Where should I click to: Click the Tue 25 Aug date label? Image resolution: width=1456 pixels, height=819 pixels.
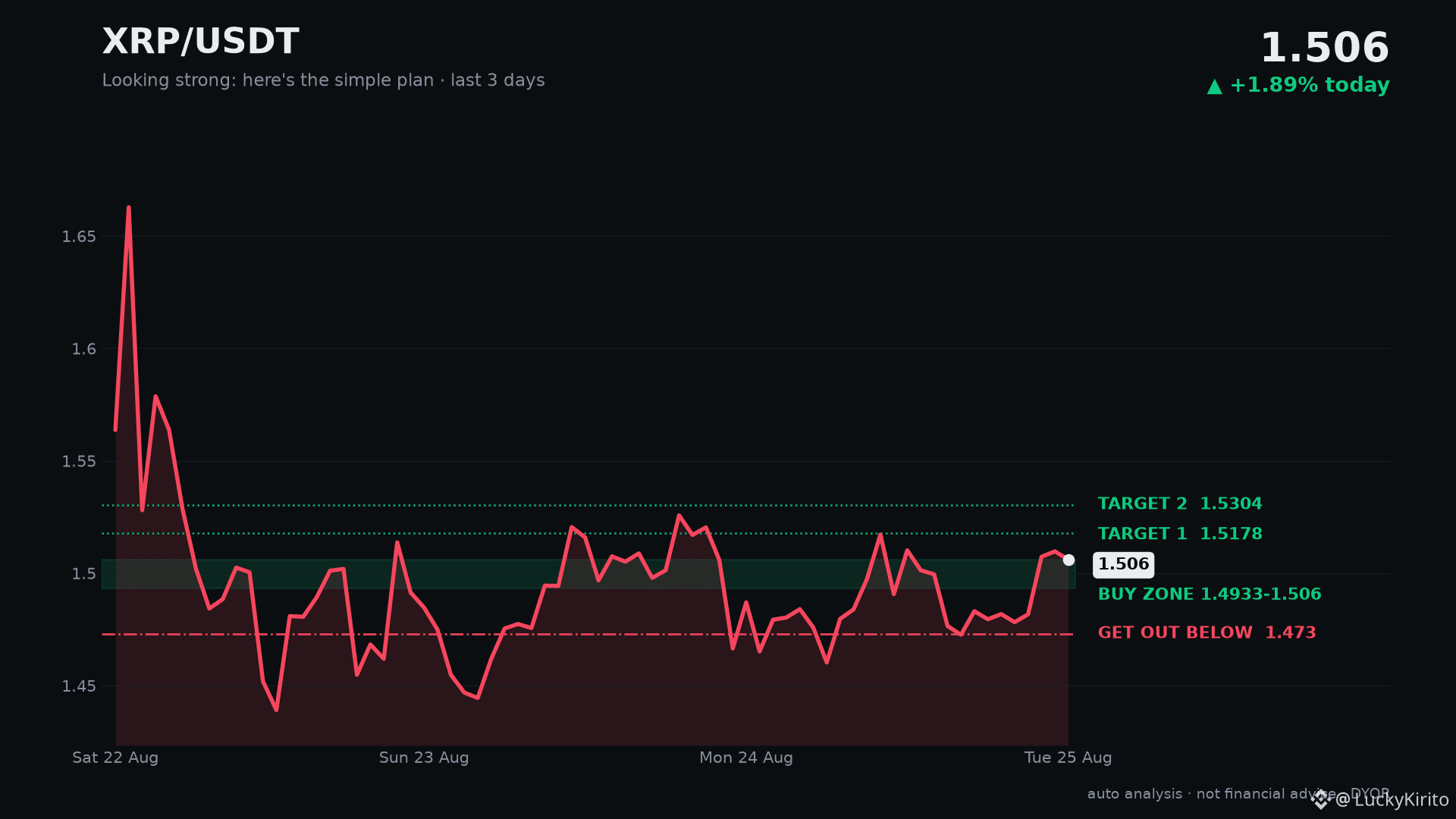(x=1068, y=758)
